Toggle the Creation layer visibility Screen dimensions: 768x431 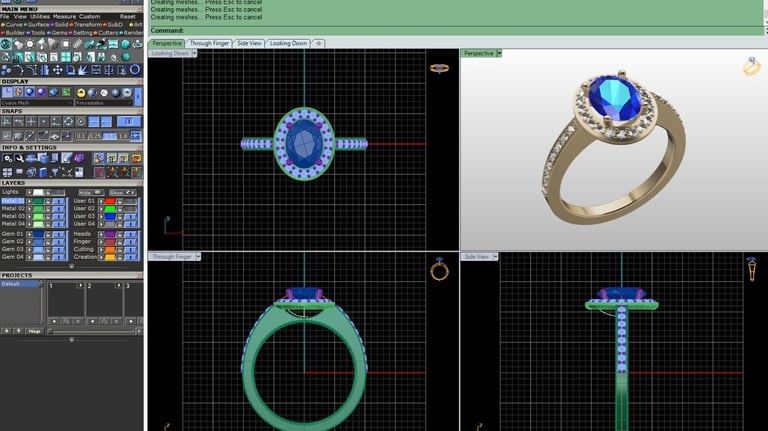[130, 257]
